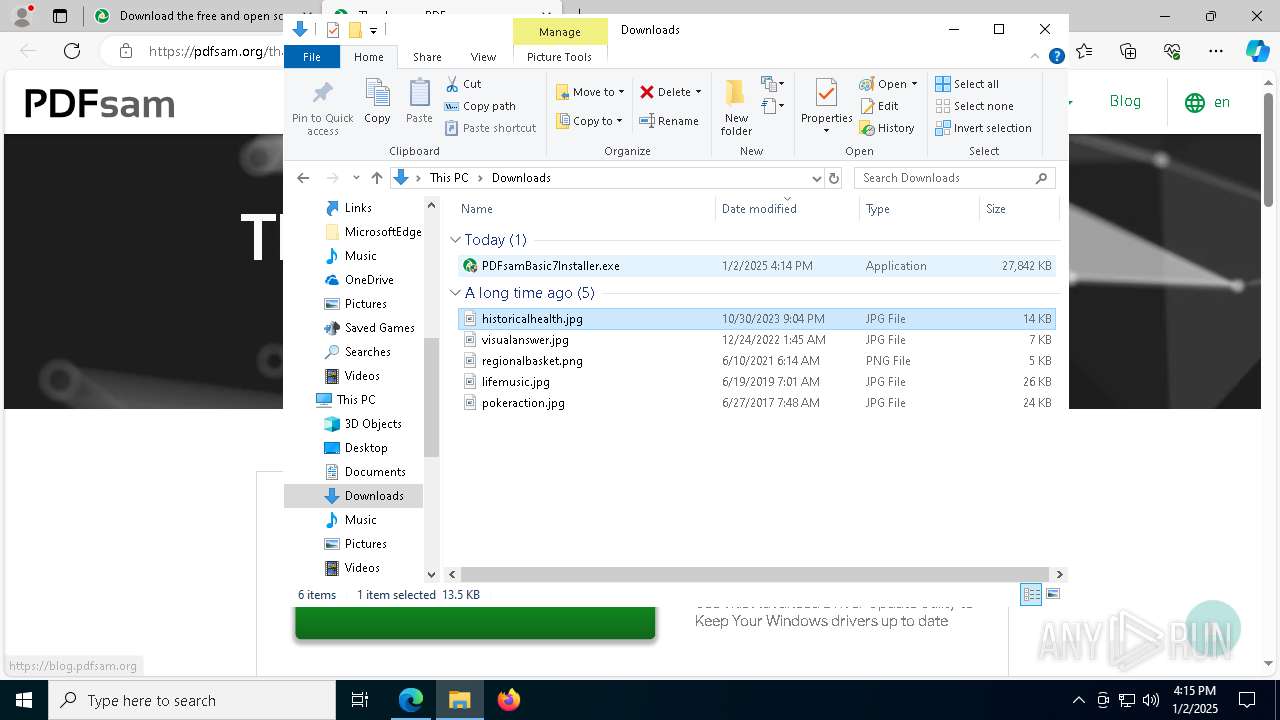
Task: Open Task View on the taskbar
Action: point(360,700)
